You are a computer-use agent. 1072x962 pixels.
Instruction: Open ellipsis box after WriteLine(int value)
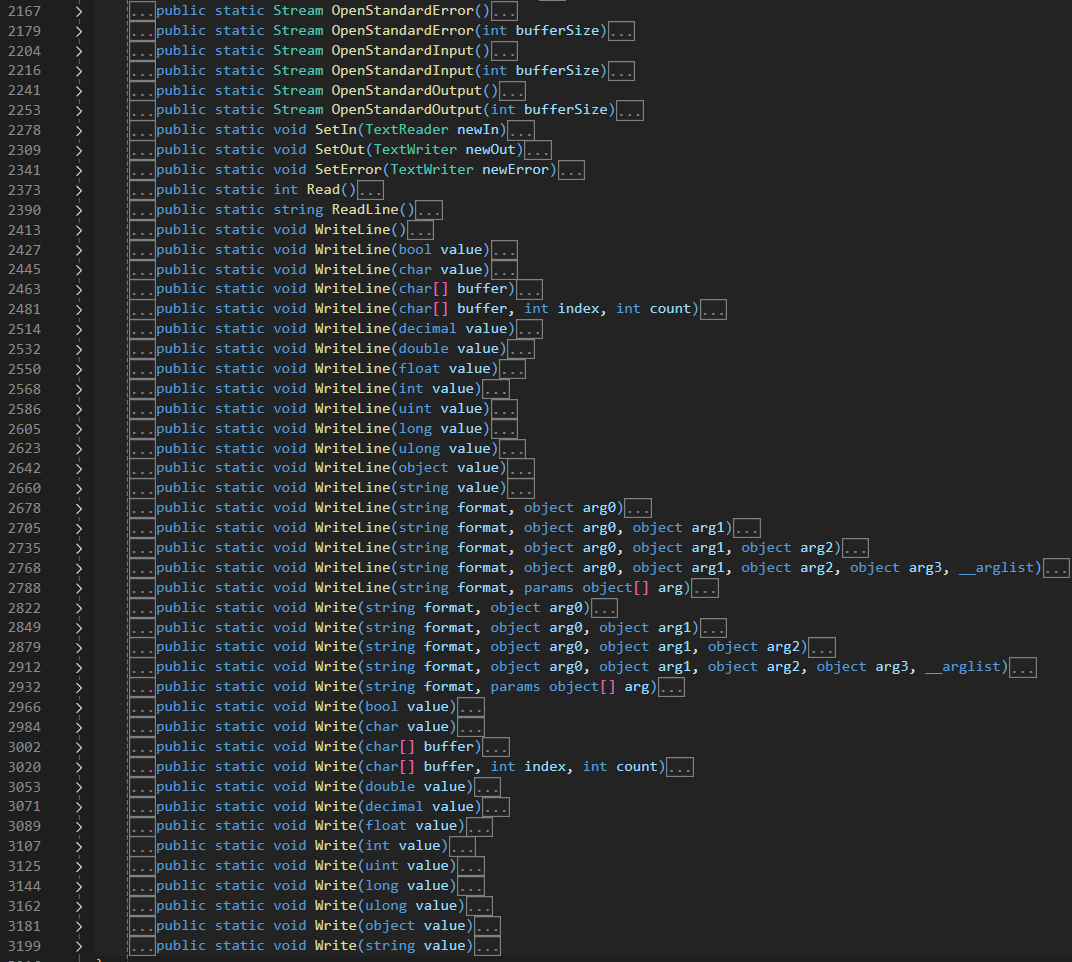[x=496, y=389]
